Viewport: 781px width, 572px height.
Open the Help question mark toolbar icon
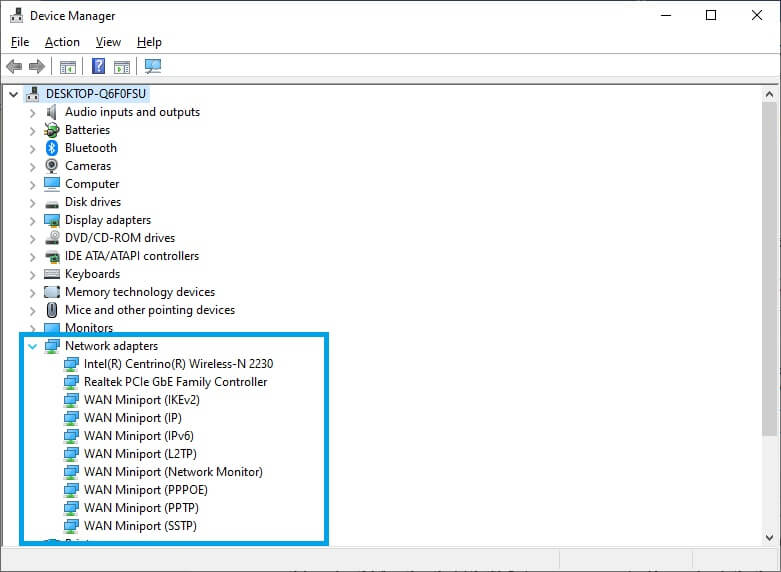point(99,66)
